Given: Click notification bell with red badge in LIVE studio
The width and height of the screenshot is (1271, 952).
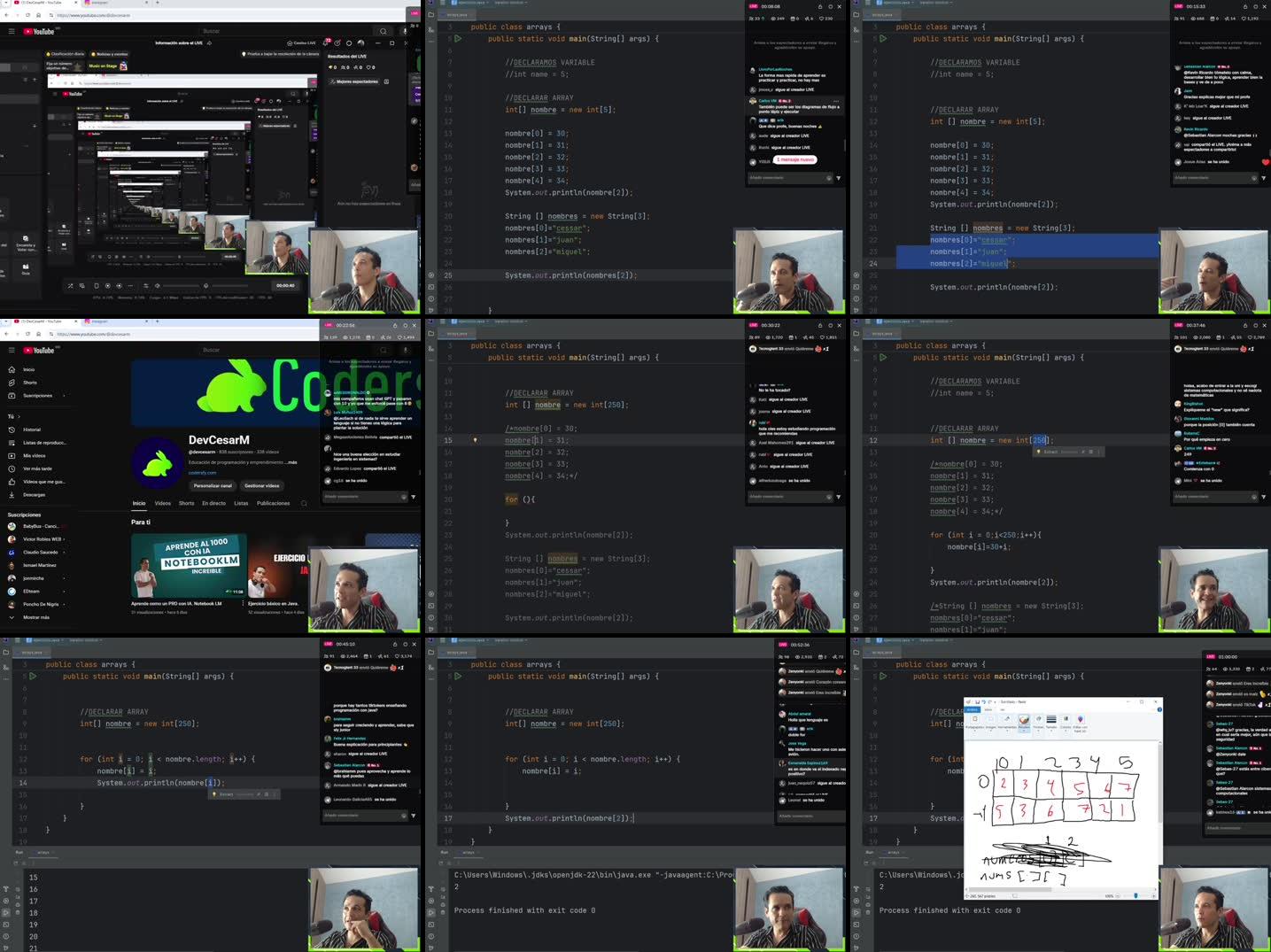Looking at the screenshot, I should click(327, 43).
